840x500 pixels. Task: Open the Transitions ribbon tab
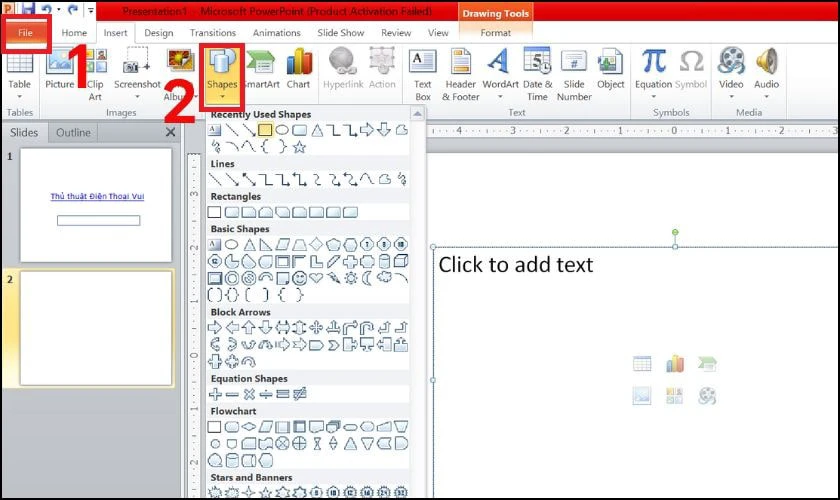(x=213, y=33)
